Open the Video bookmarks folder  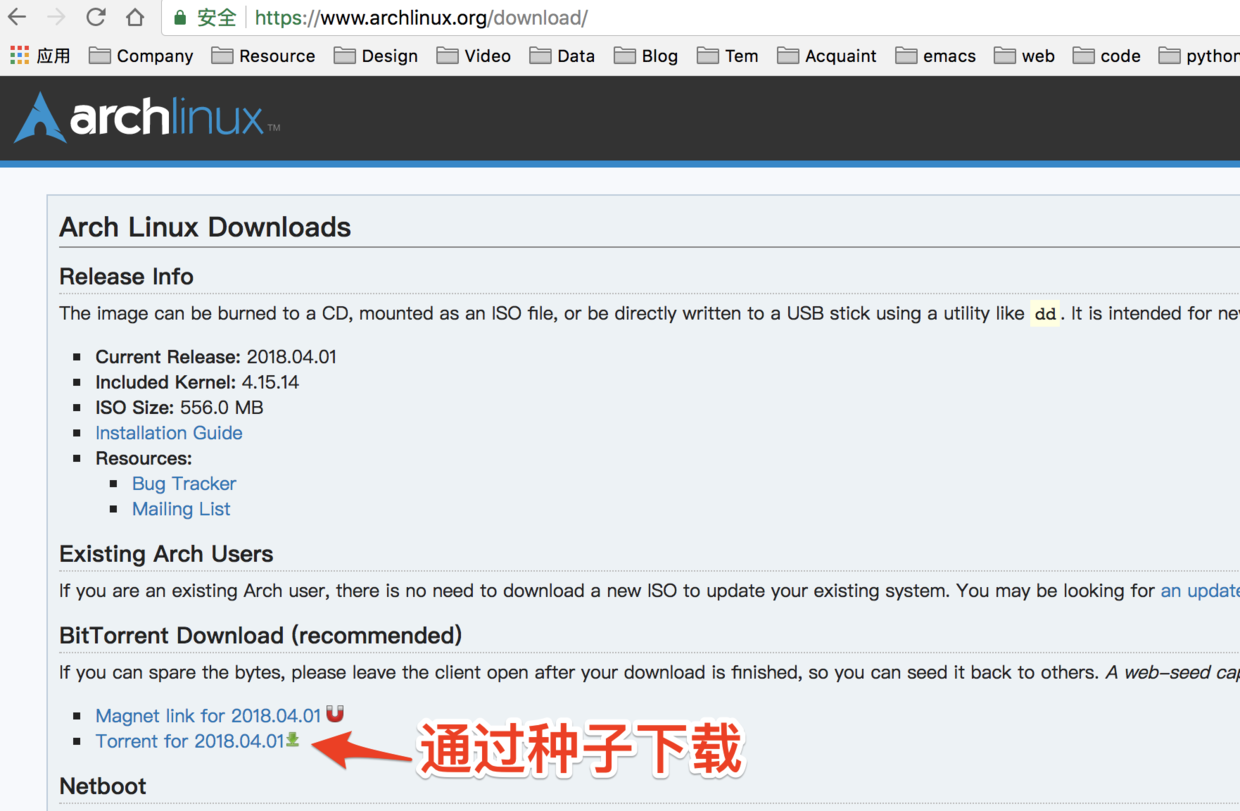[474, 56]
